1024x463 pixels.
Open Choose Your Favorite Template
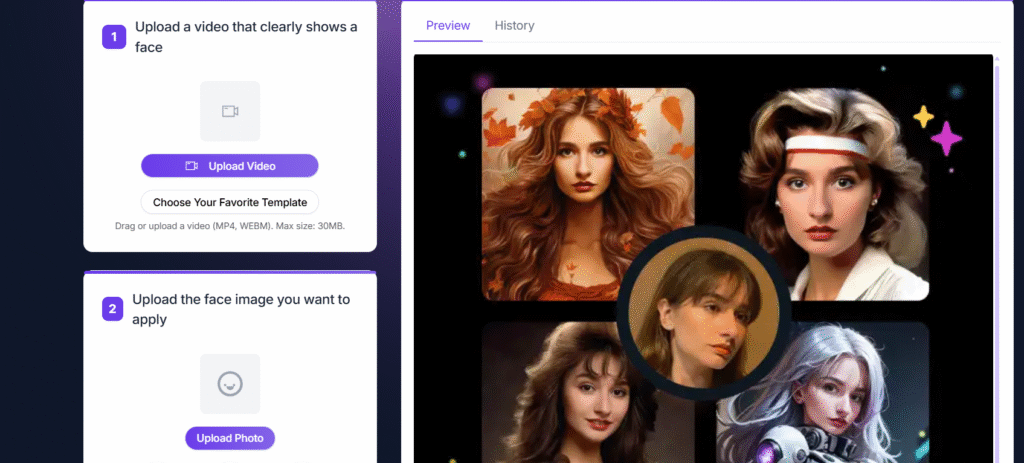point(230,202)
